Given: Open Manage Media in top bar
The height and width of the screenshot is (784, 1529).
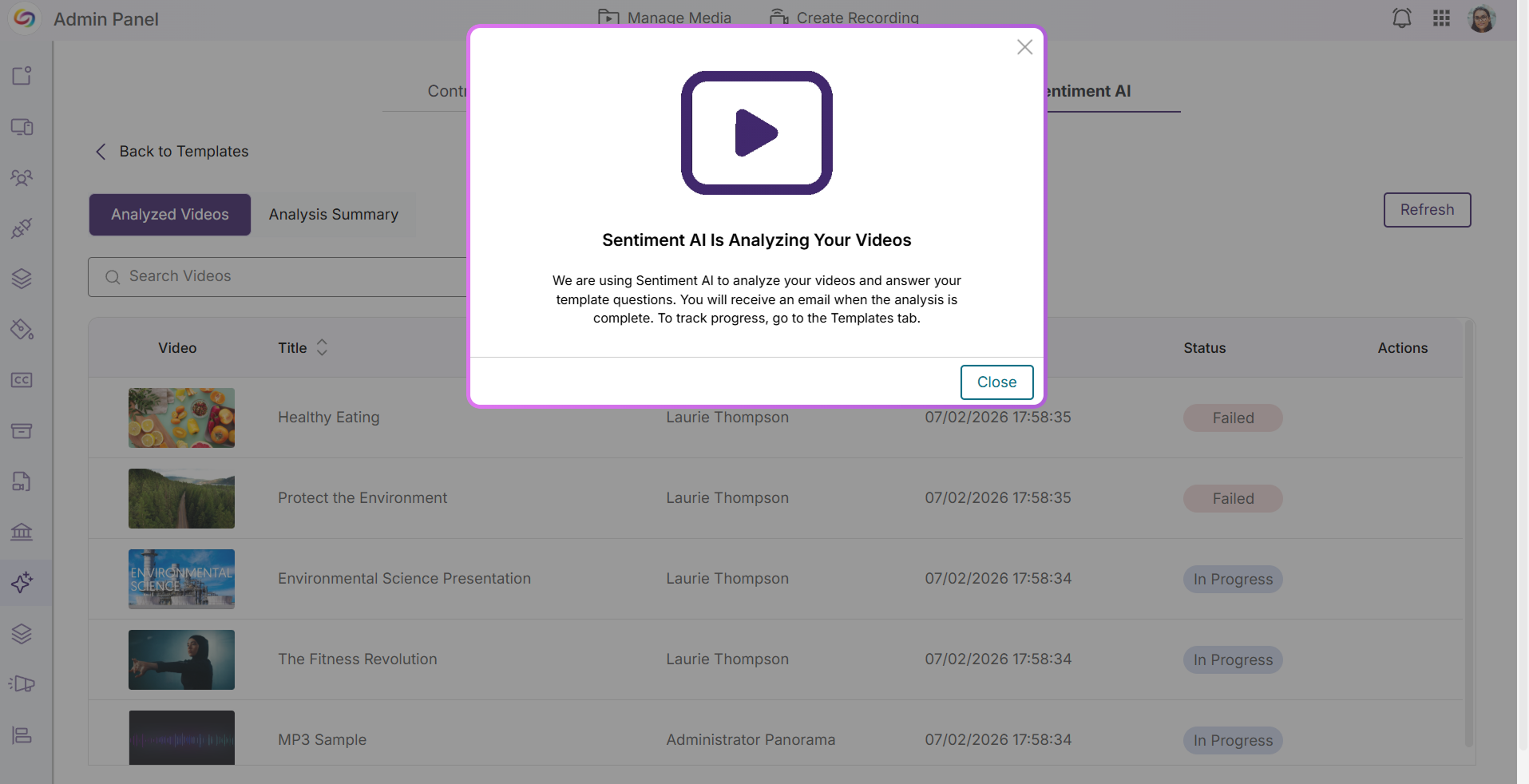Looking at the screenshot, I should (x=664, y=18).
